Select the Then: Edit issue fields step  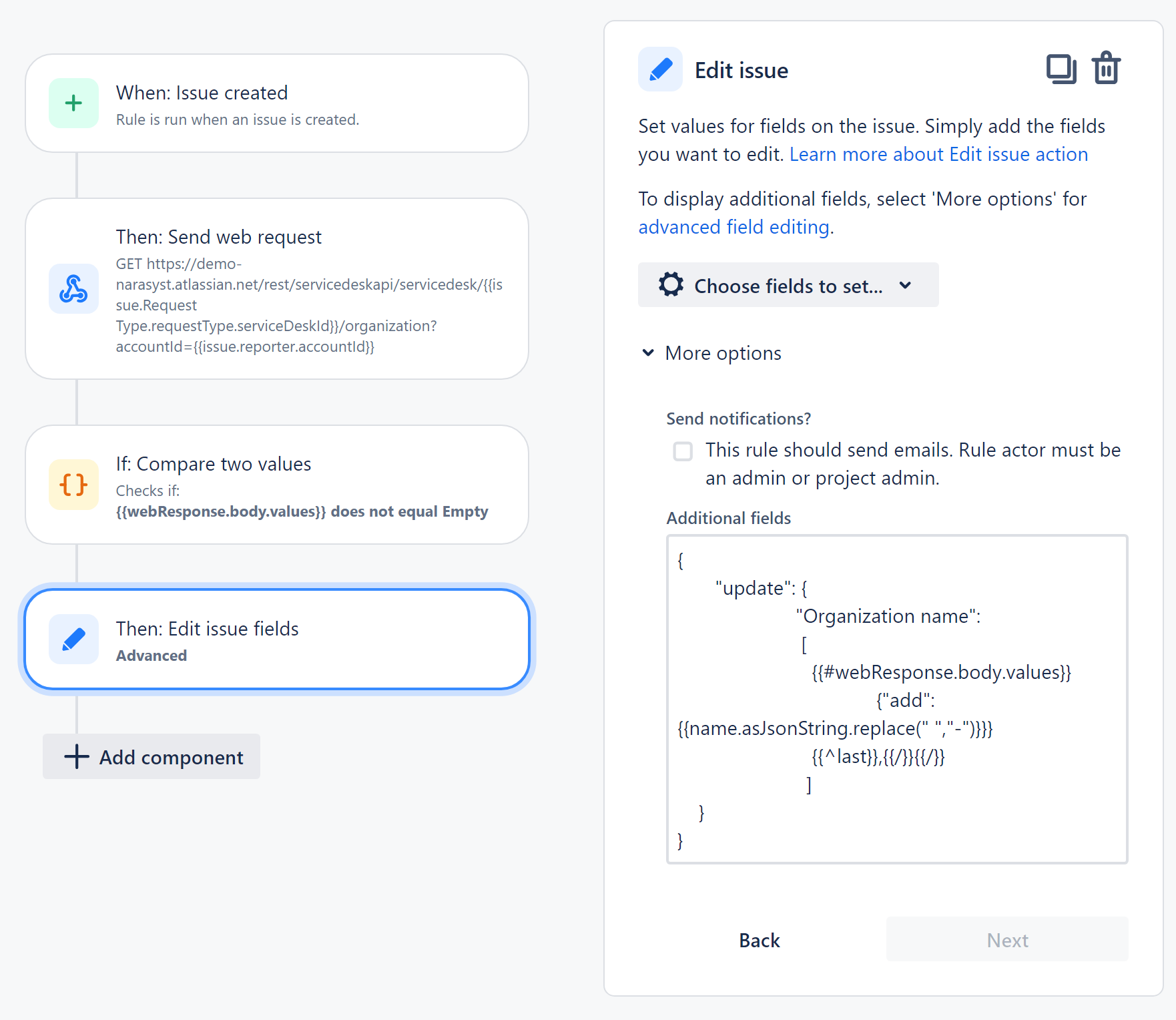click(x=277, y=640)
